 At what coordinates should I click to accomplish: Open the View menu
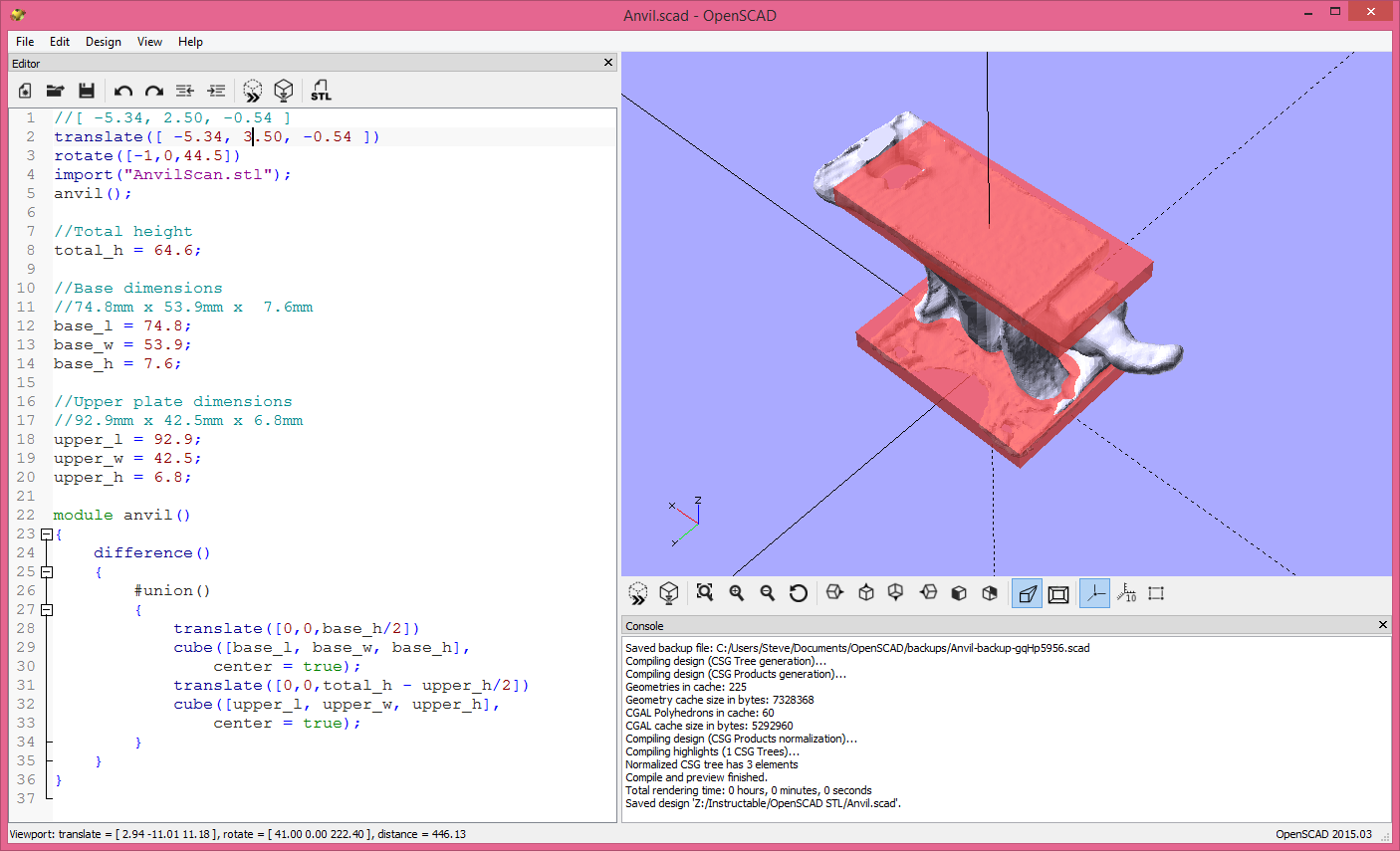149,42
